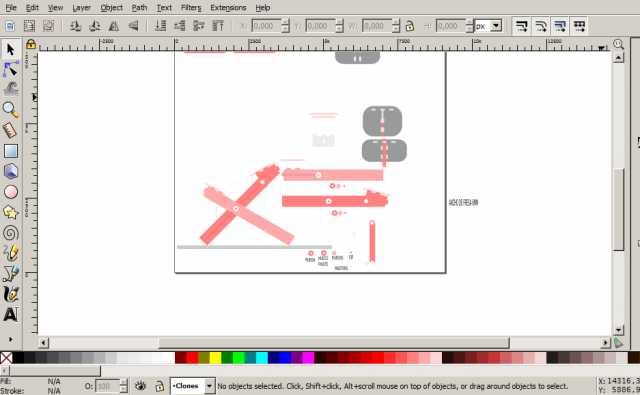Screen dimensions: 640x395
Task: Click opacity field up stepper arrow
Action: (123, 382)
